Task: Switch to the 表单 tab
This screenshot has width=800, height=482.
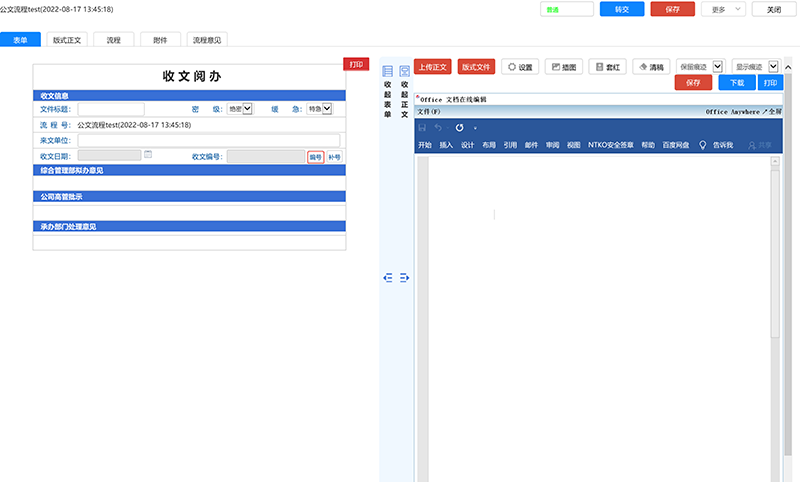Action: 20,40
